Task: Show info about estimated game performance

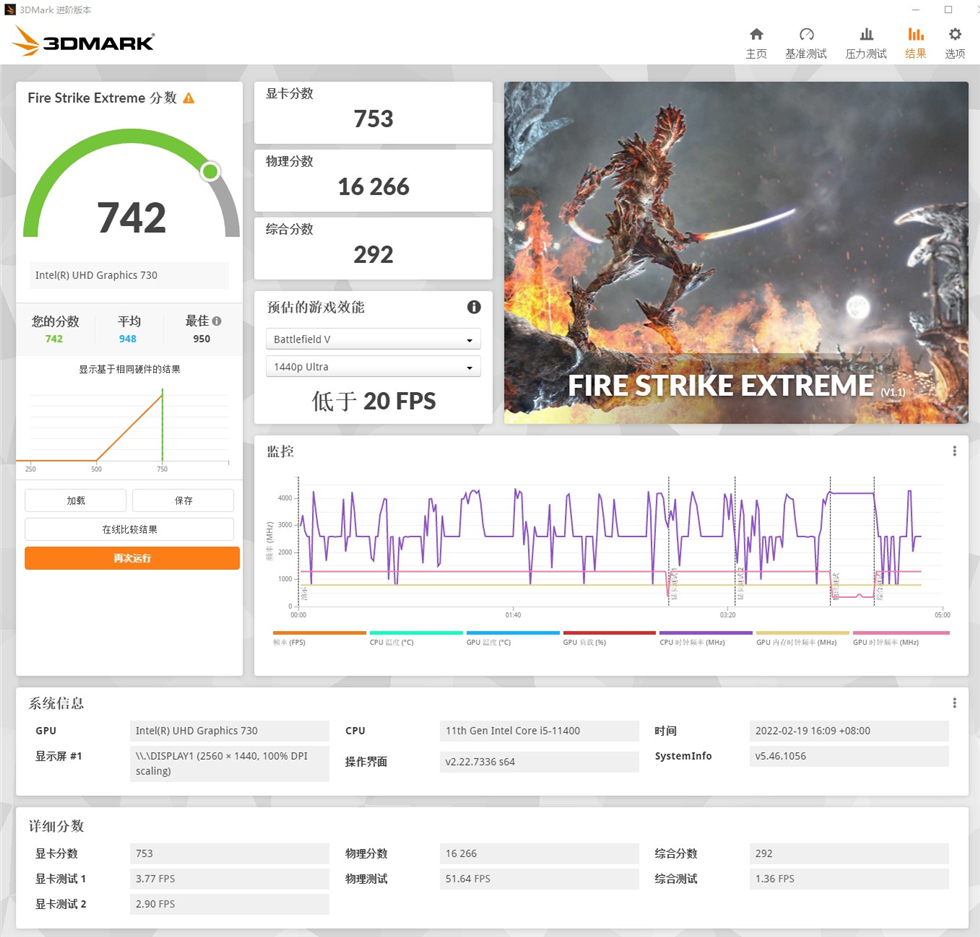Action: [474, 307]
